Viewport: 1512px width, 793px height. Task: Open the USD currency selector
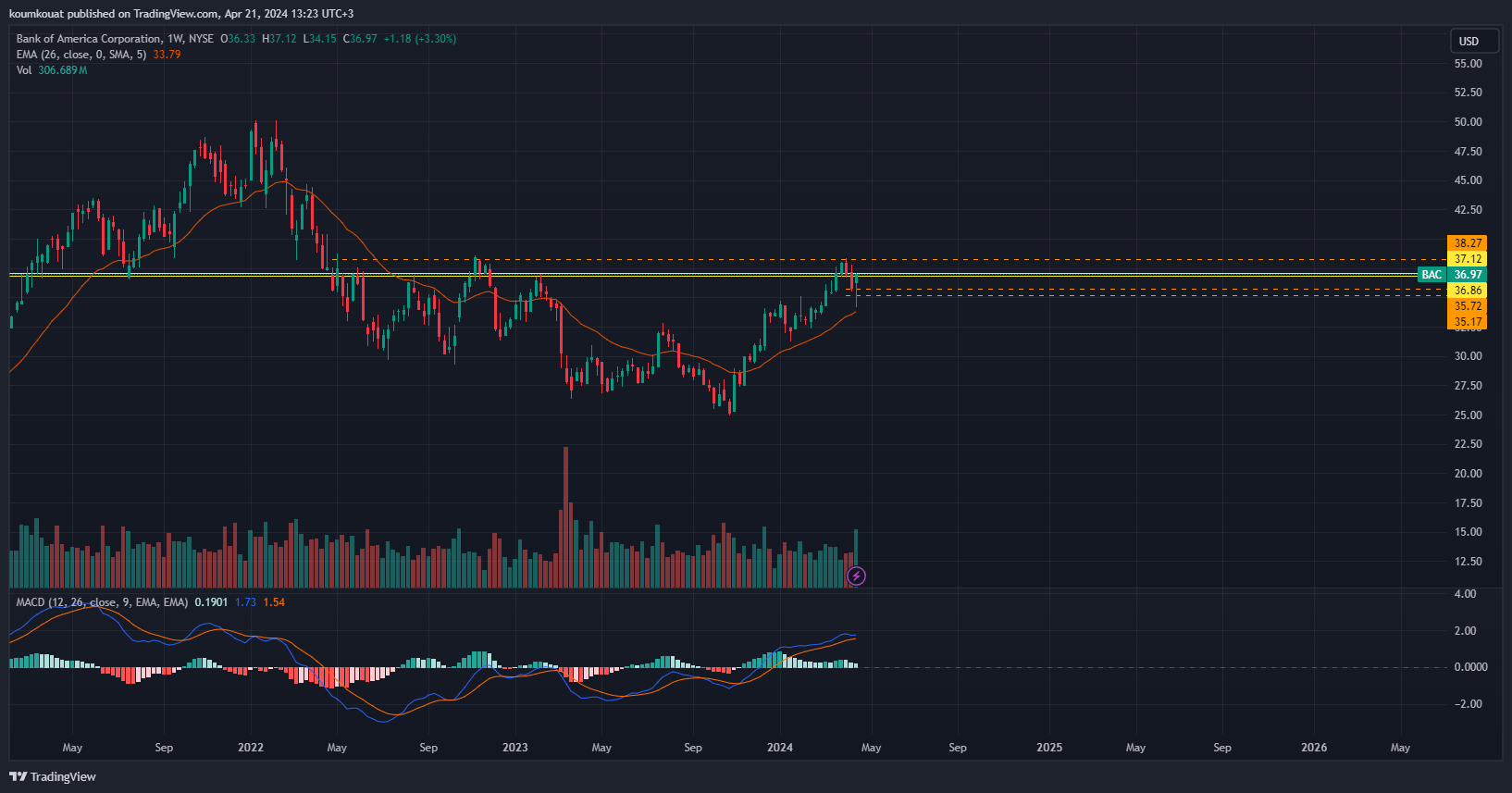point(1474,41)
